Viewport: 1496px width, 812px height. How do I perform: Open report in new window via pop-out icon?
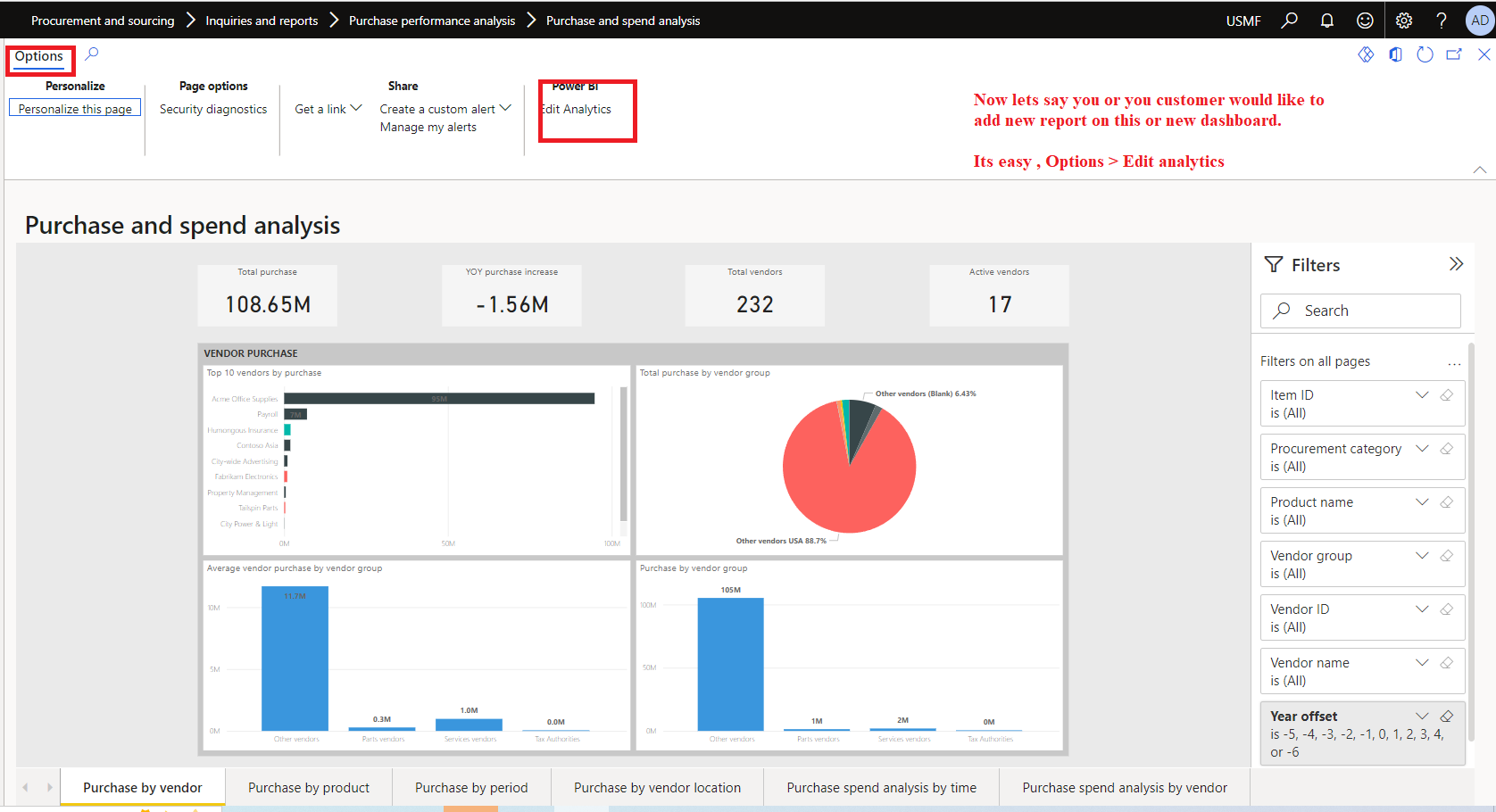click(x=1453, y=54)
